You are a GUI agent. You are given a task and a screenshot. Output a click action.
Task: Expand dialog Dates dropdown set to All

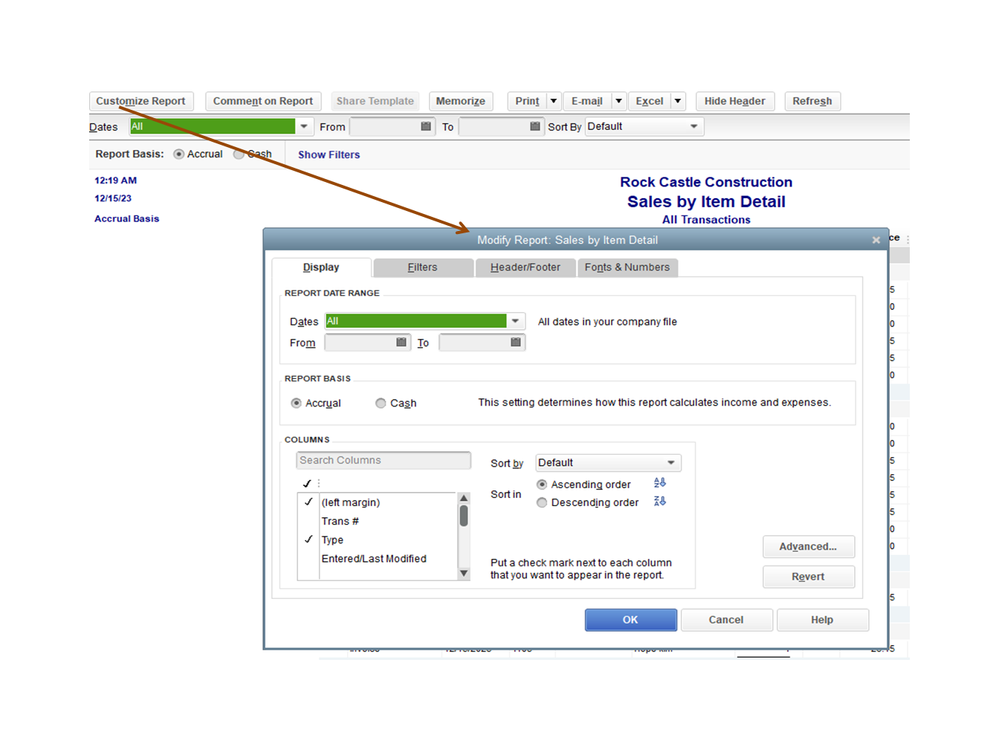click(515, 321)
